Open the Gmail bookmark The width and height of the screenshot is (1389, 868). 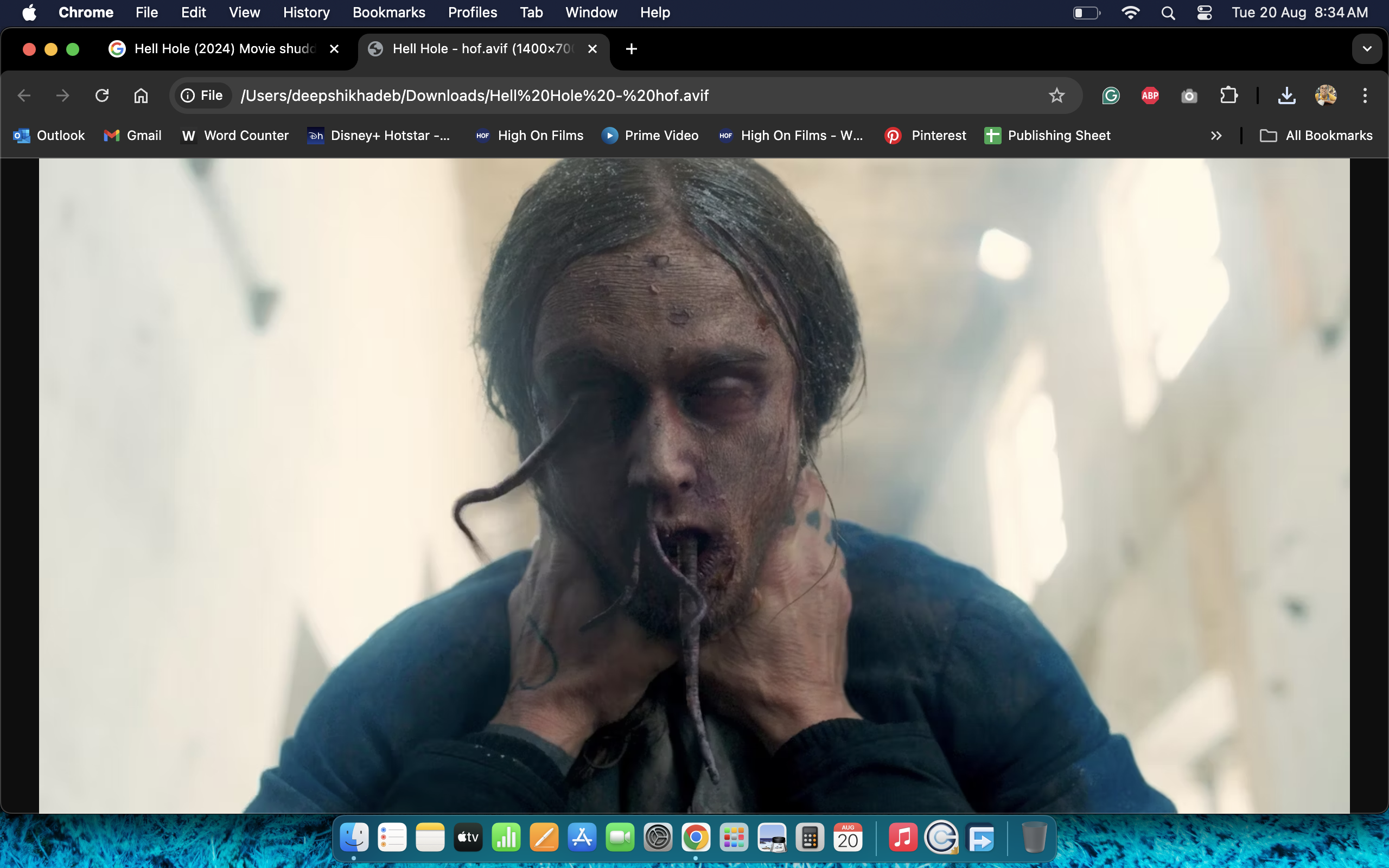click(132, 136)
